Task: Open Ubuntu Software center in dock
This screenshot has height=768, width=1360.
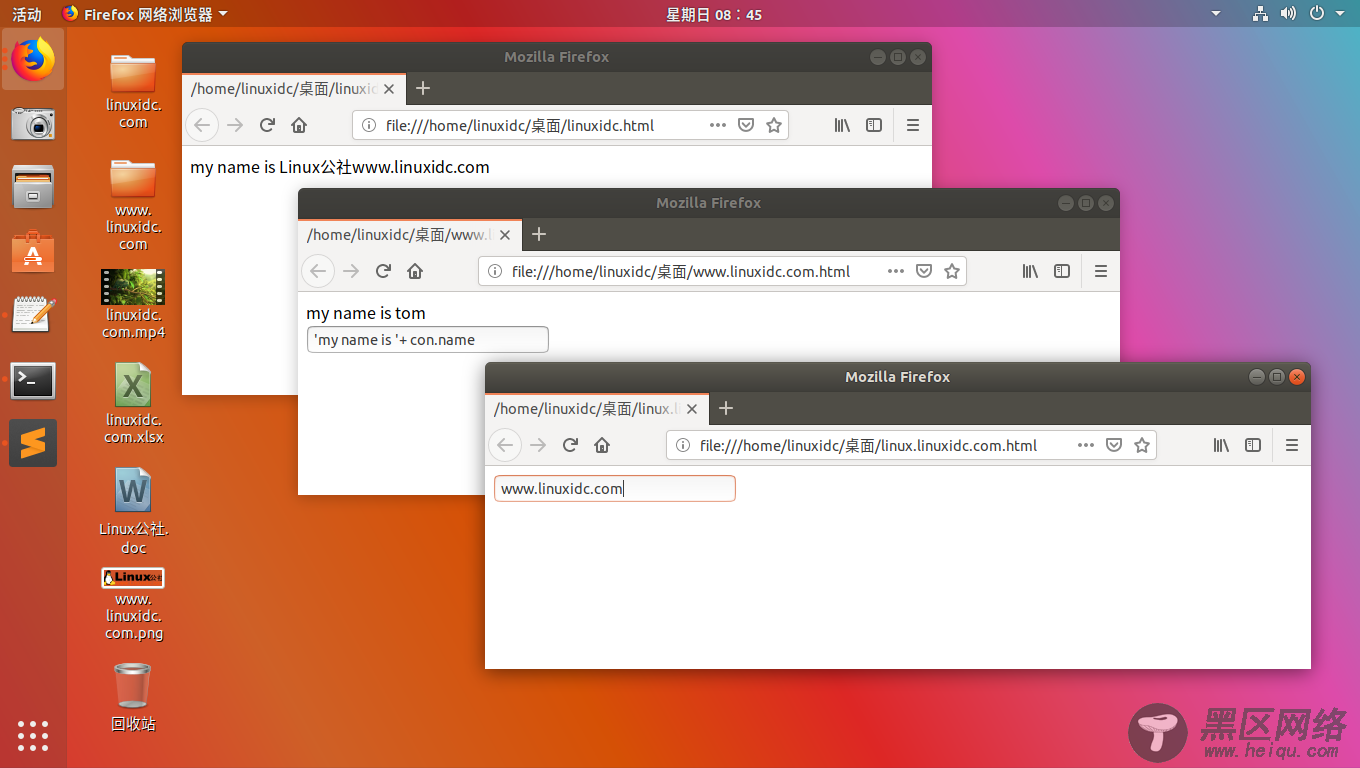Action: click(x=33, y=251)
